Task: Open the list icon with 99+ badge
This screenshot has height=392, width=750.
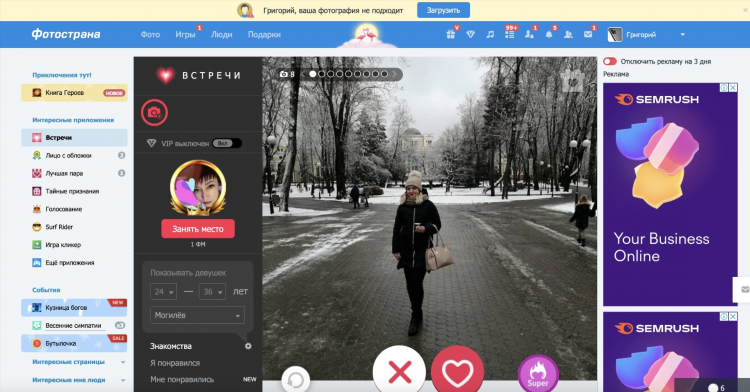Action: tap(510, 34)
